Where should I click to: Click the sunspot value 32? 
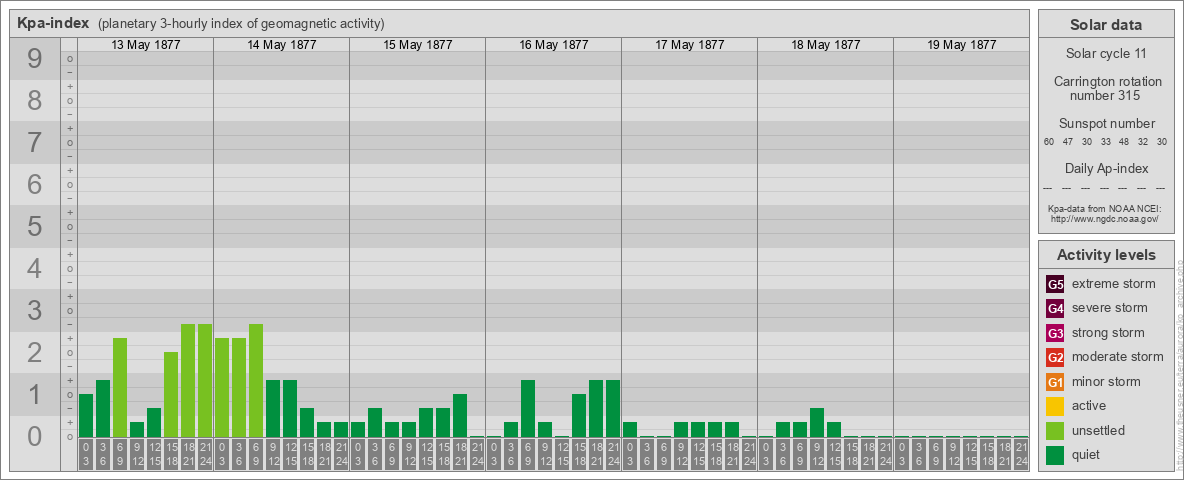click(x=1143, y=142)
